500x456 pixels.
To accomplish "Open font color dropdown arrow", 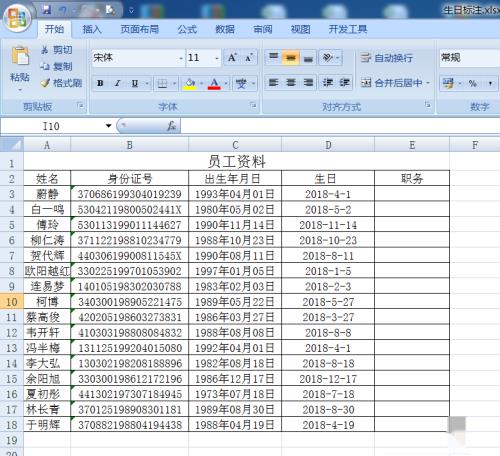I will [x=226, y=83].
